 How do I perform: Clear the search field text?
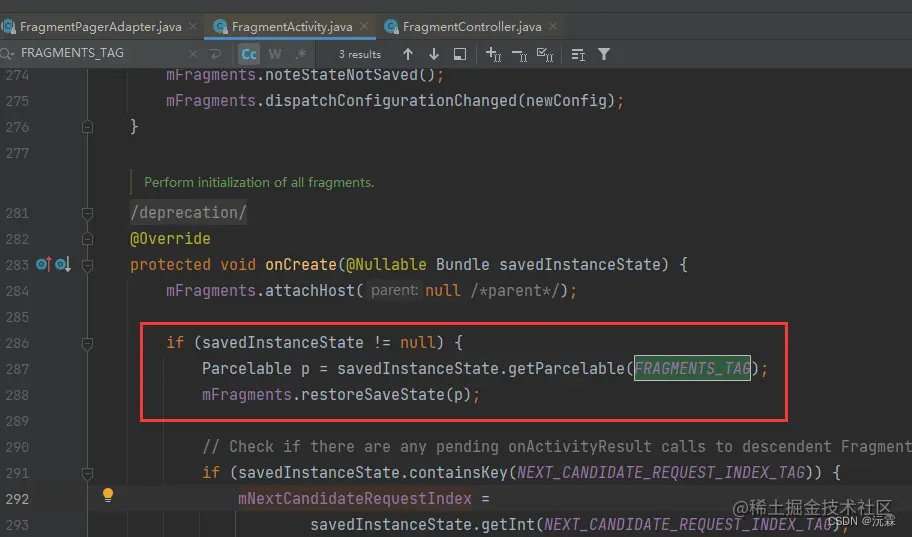pyautogui.click(x=193, y=54)
